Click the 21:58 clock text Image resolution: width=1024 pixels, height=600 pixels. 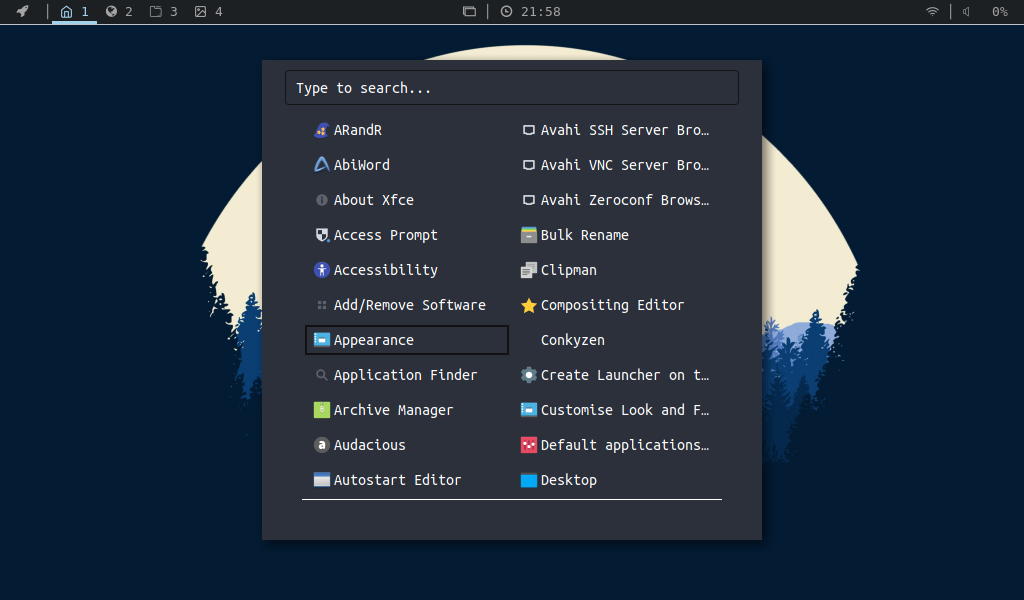pyautogui.click(x=541, y=12)
